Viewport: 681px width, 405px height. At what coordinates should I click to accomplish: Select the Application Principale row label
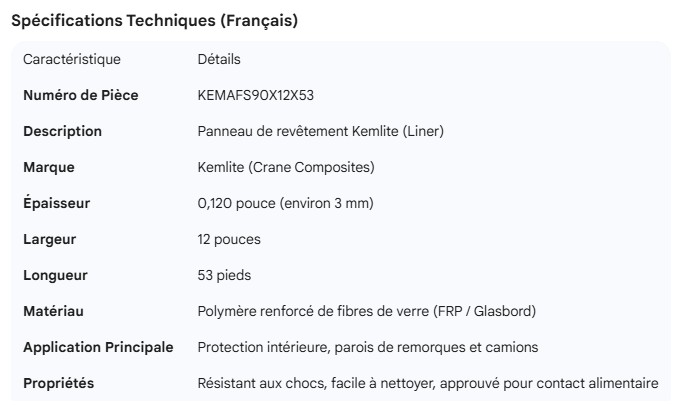tap(98, 348)
